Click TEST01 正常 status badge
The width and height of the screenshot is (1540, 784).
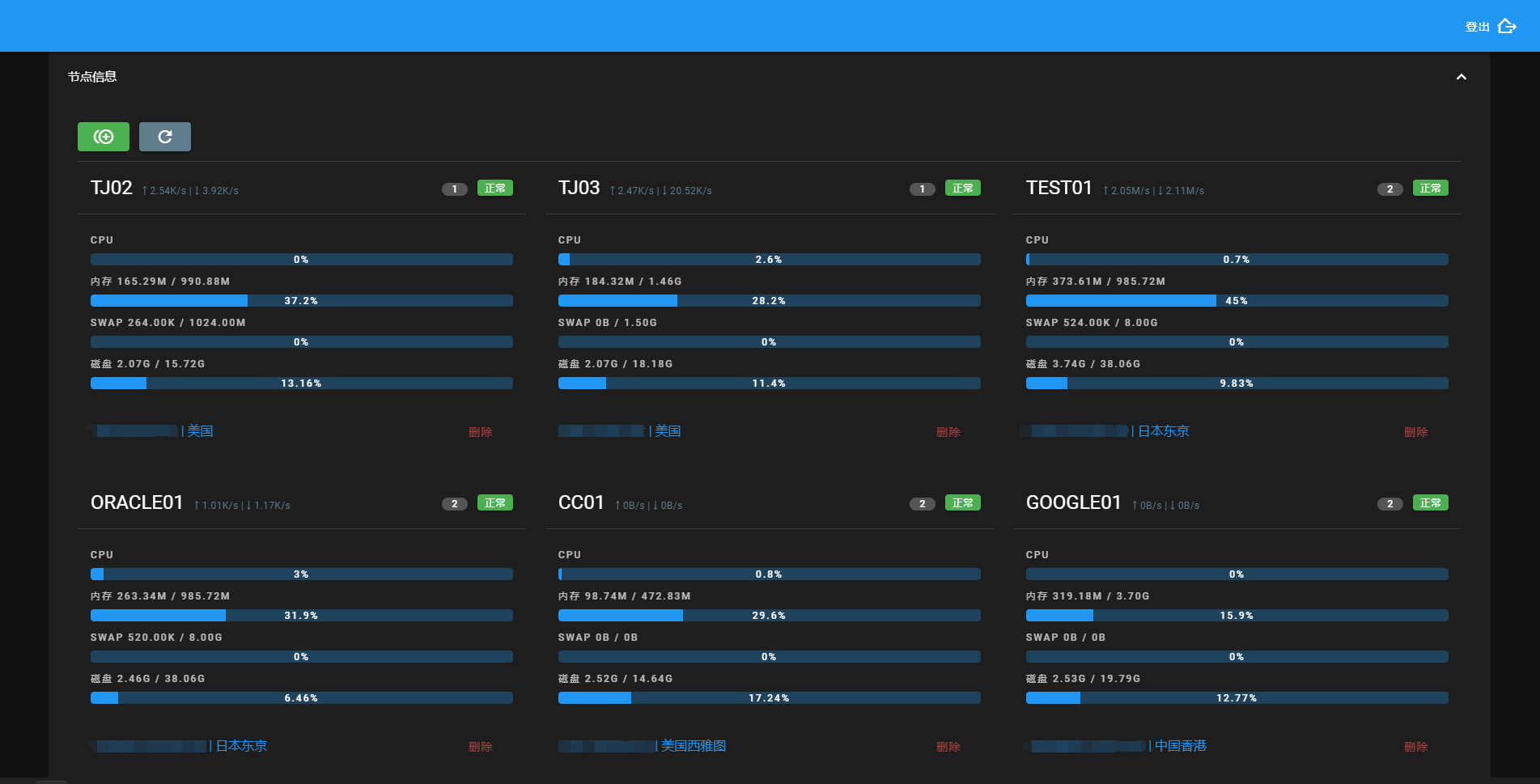coord(1431,189)
